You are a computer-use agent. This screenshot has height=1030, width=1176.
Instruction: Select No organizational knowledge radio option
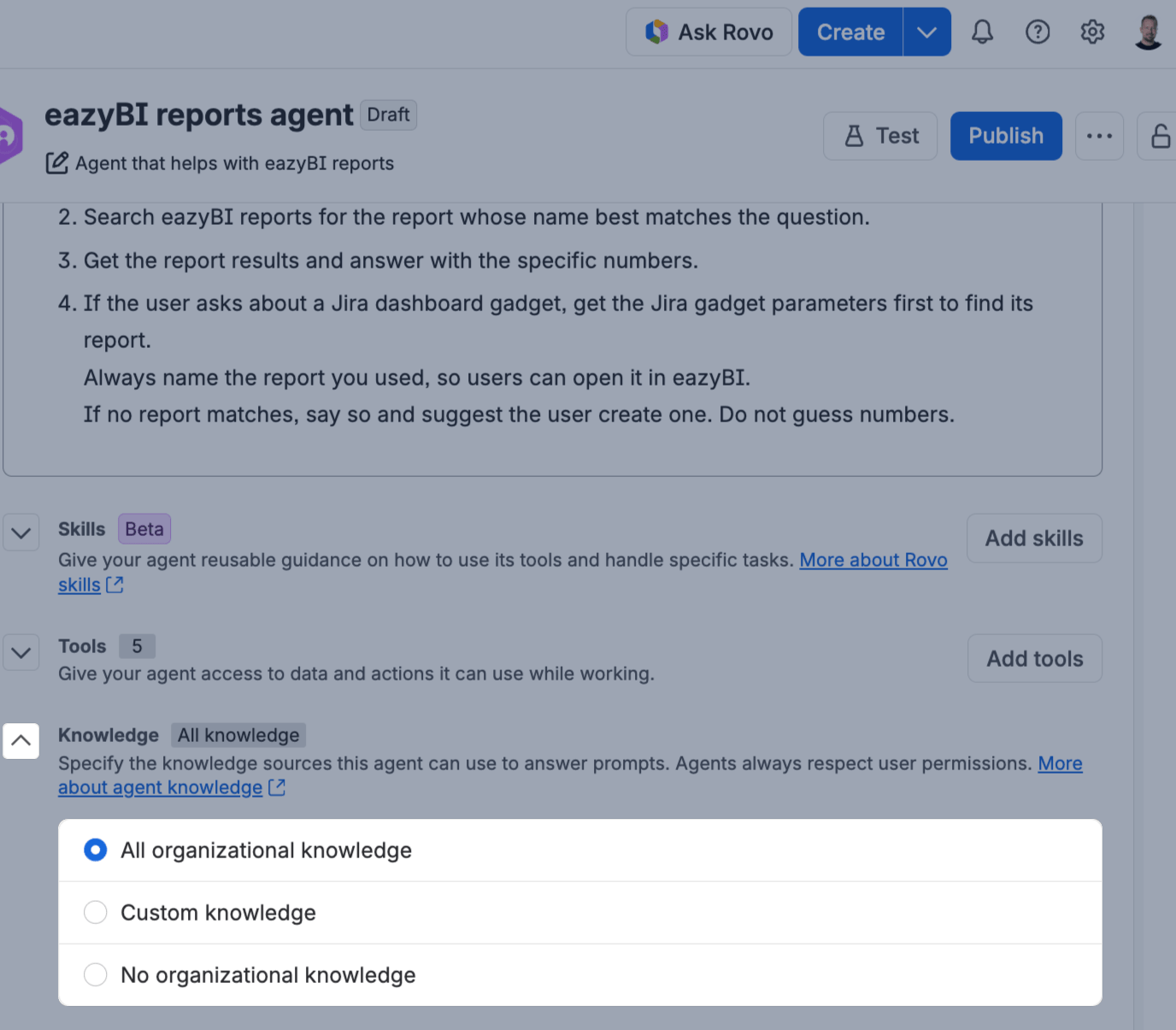point(580,975)
